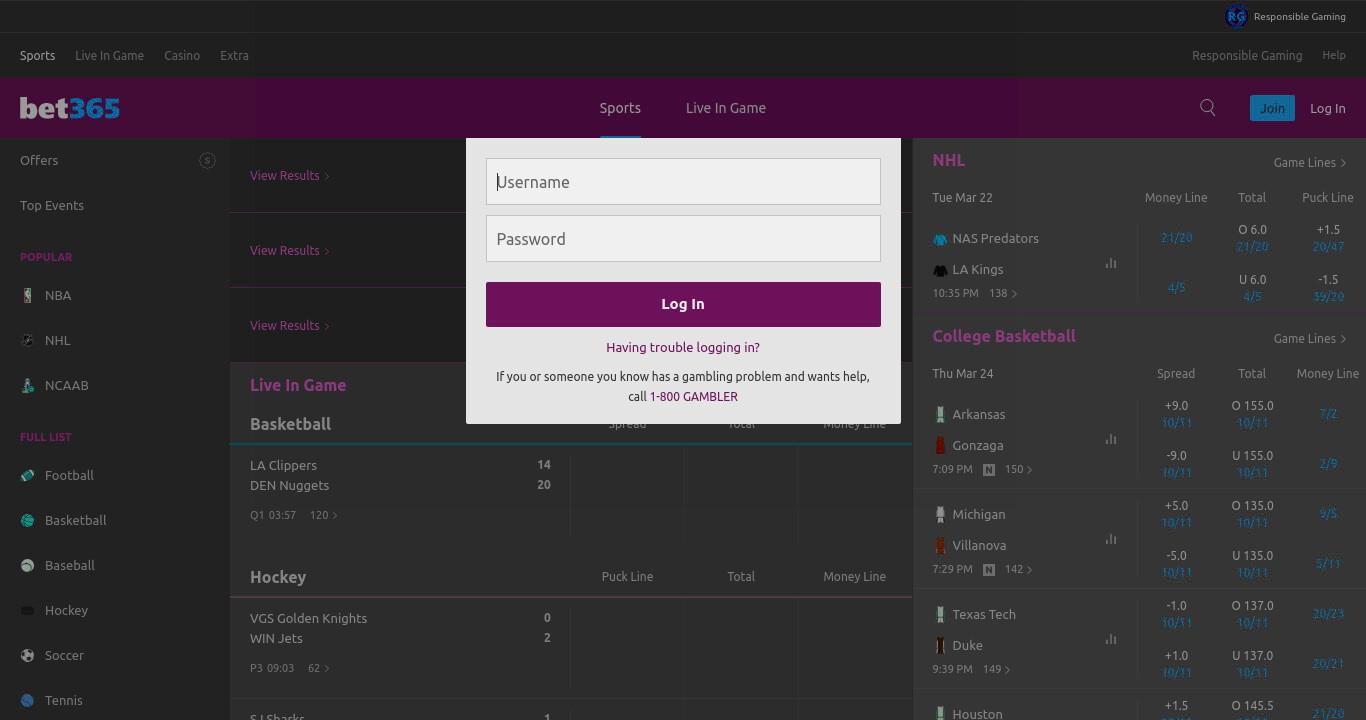
Task: Expand 149 markets for Texas Tech vs Duke
Action: (997, 669)
